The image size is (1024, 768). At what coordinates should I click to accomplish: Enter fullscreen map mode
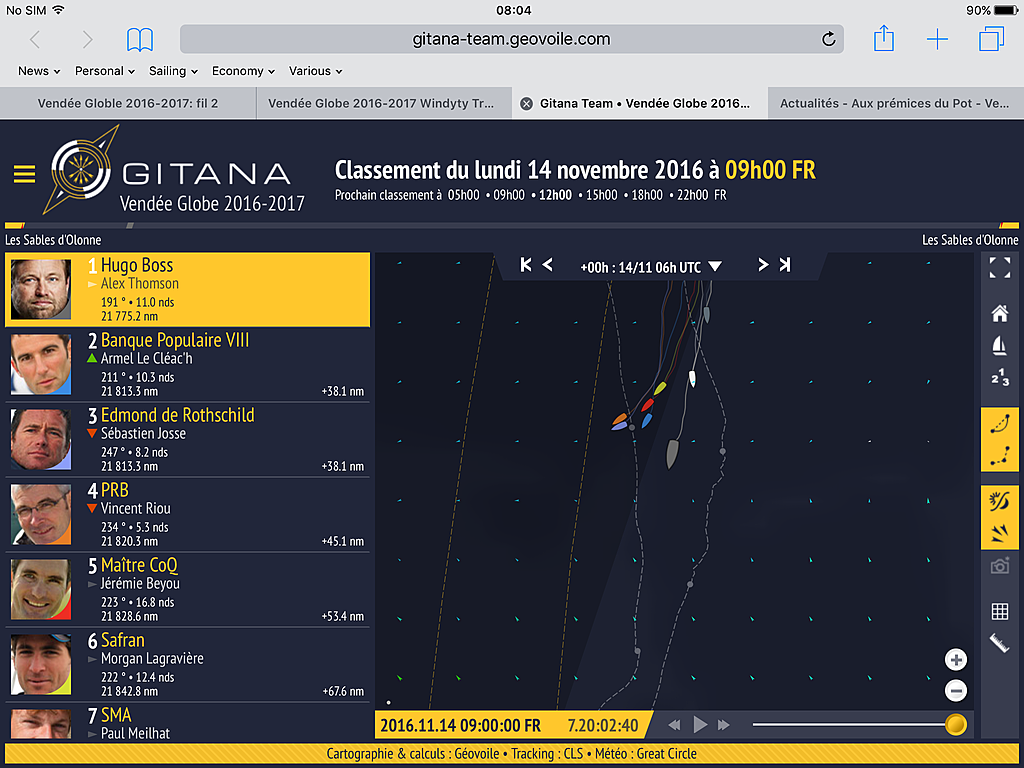(x=999, y=268)
